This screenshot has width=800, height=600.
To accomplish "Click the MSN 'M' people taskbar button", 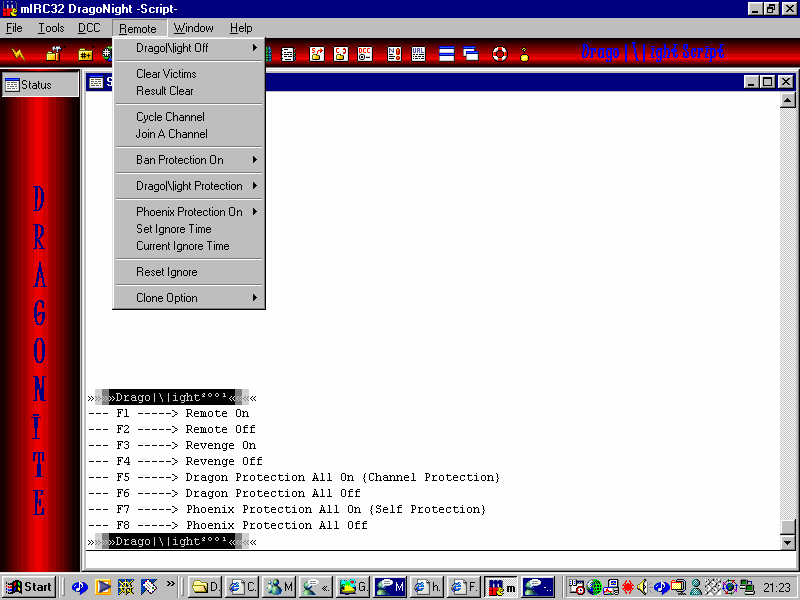I will coord(279,587).
